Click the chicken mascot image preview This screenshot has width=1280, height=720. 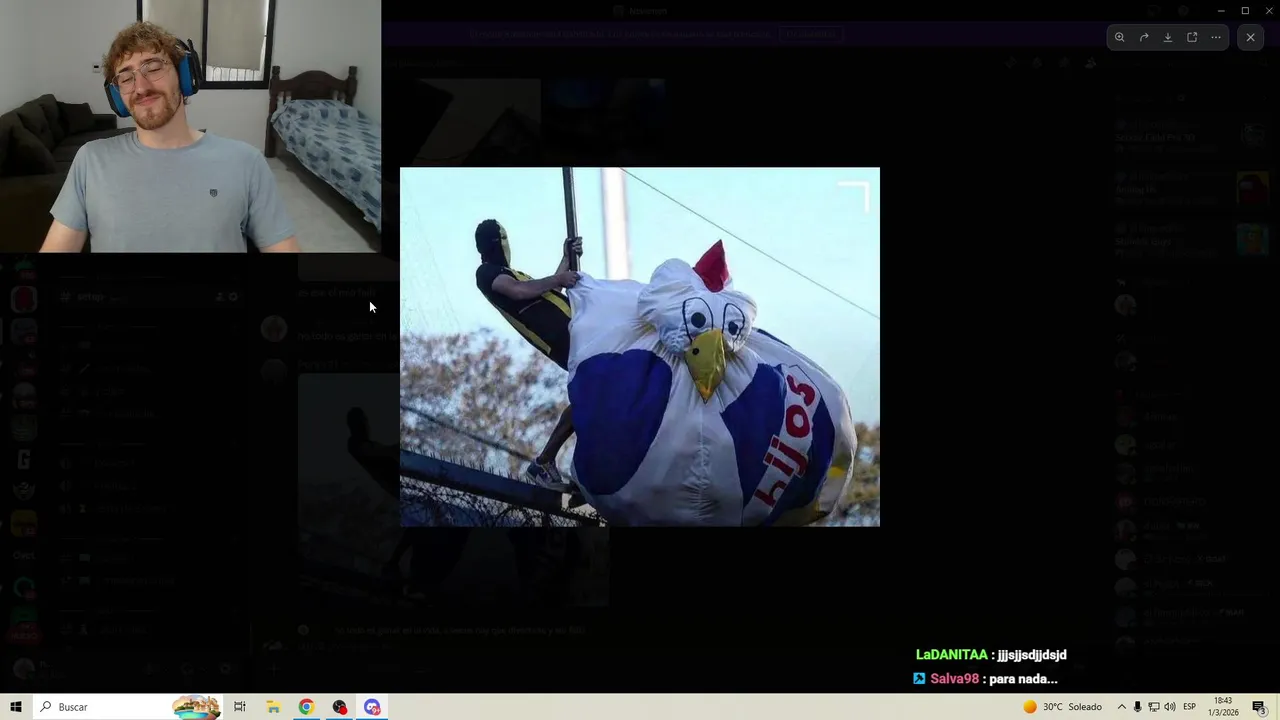(640, 347)
